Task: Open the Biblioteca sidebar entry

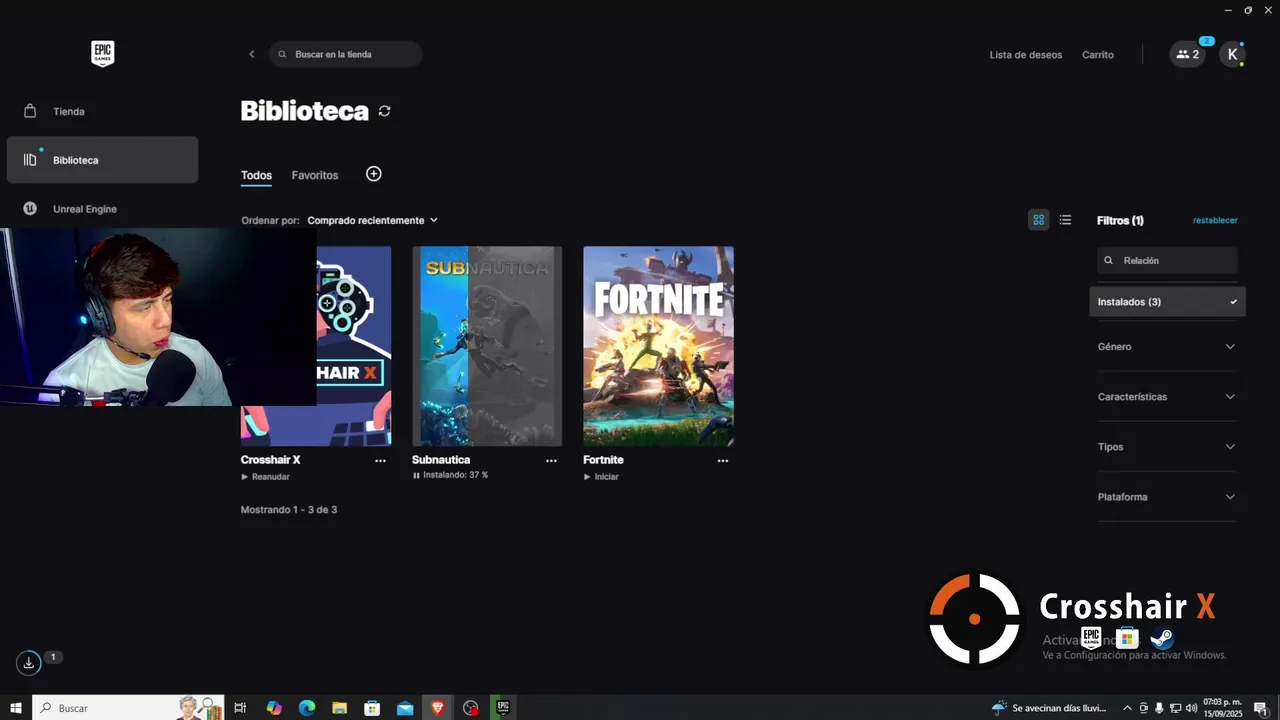Action: tap(102, 160)
